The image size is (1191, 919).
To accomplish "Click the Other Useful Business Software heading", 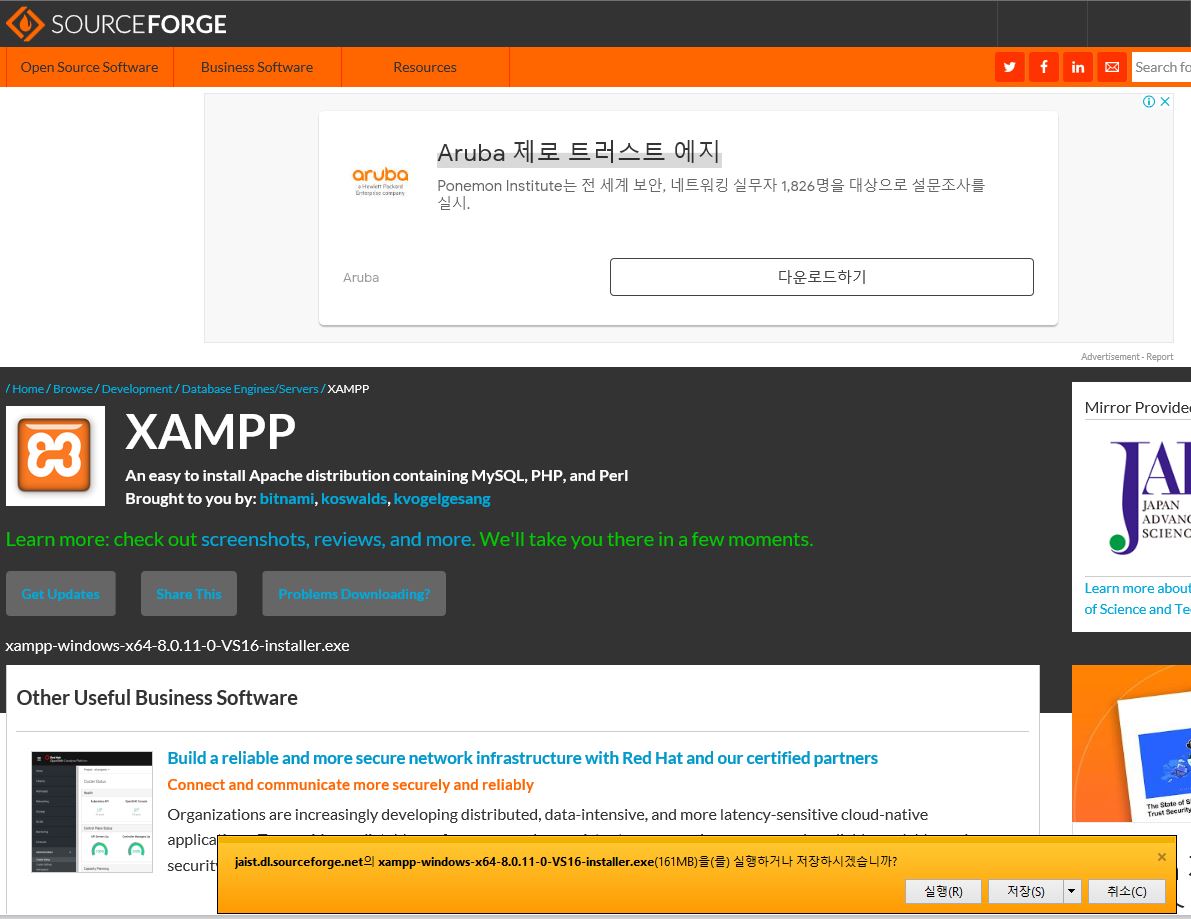I will click(157, 698).
